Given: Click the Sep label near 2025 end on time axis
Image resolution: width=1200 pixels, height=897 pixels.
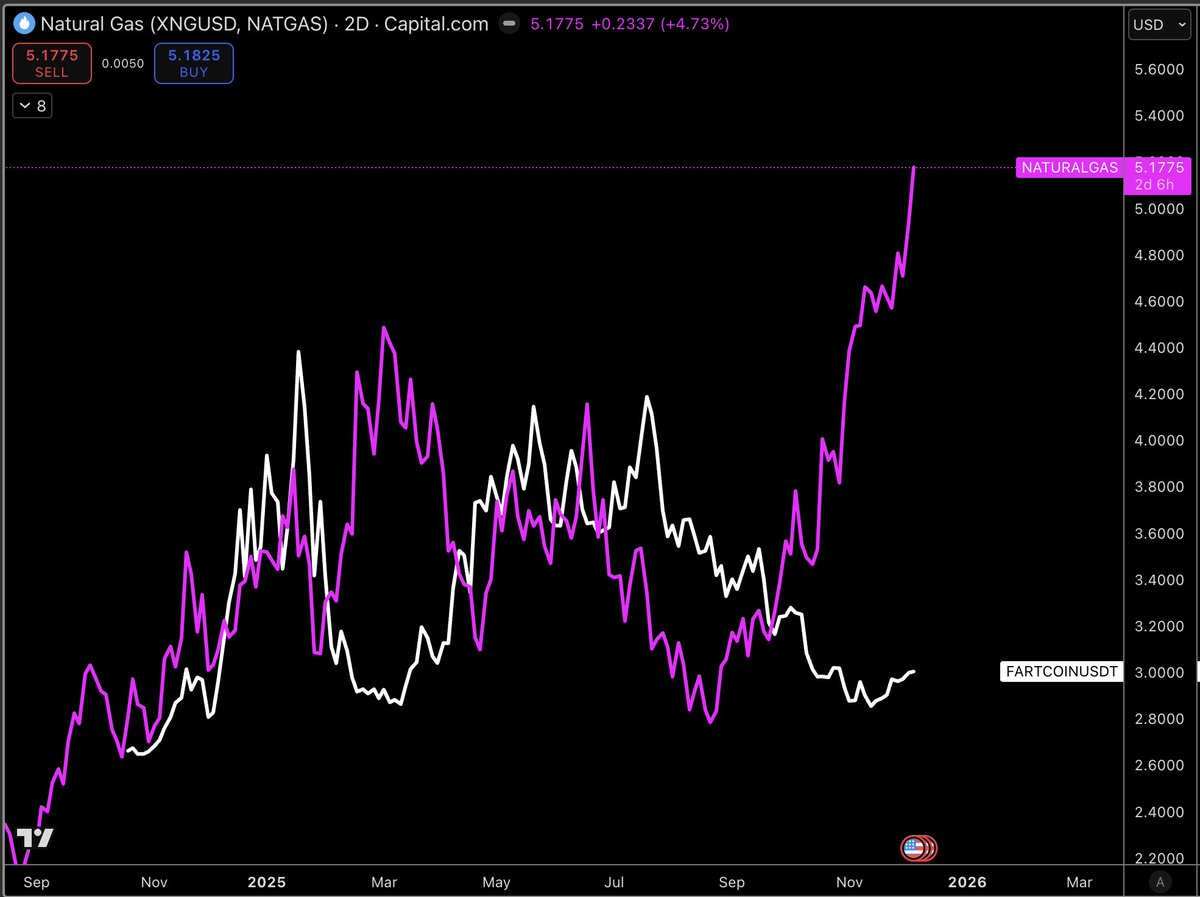Looking at the screenshot, I should click(x=732, y=882).
